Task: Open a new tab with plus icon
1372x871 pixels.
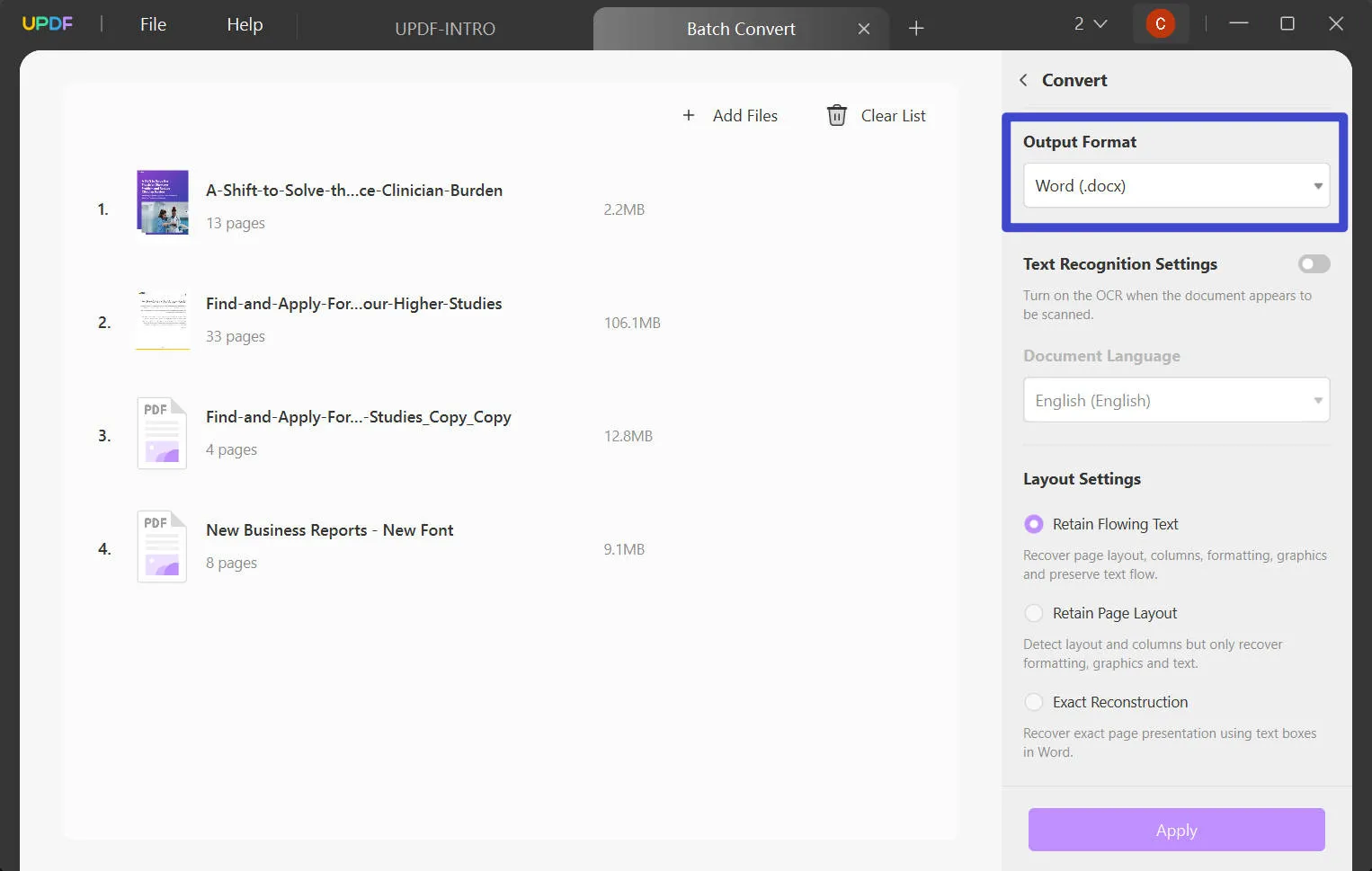Action: click(x=916, y=29)
